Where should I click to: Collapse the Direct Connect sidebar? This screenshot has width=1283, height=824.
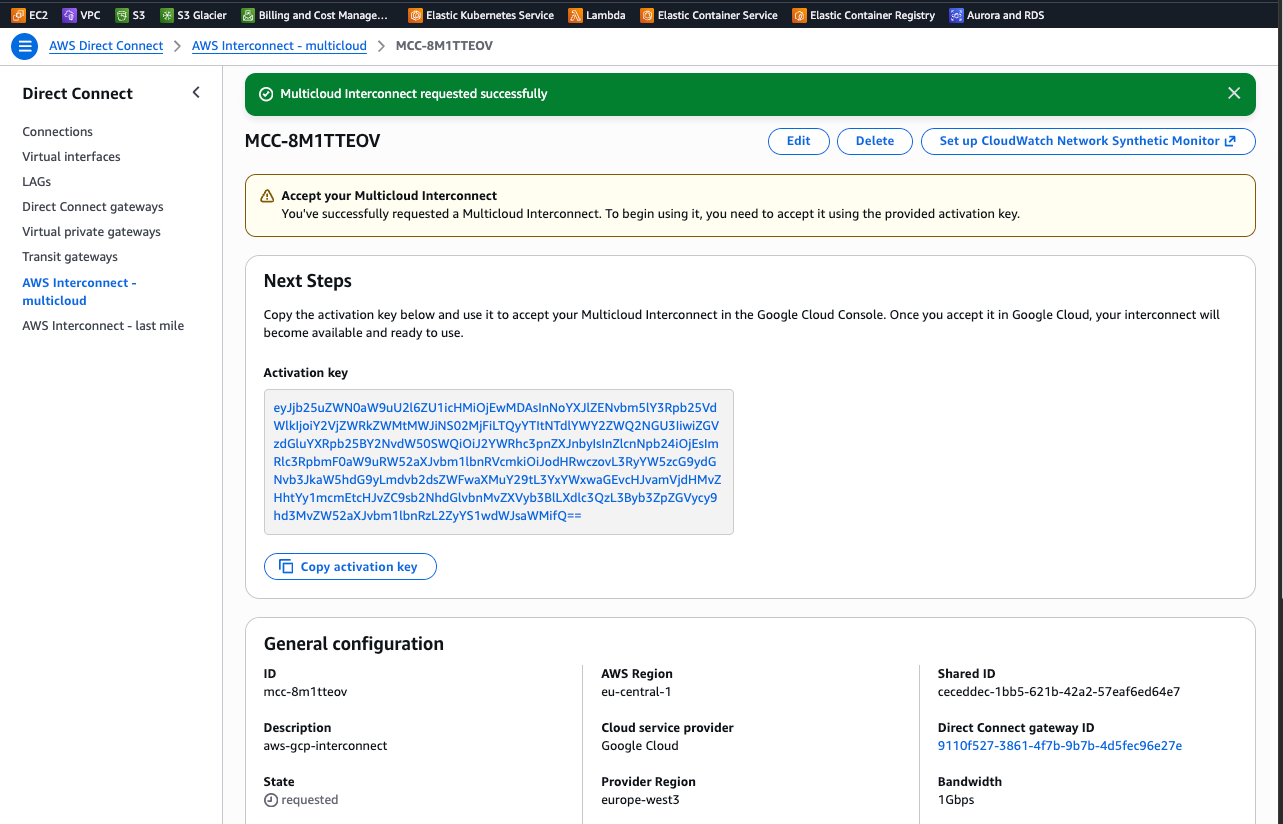click(x=196, y=93)
